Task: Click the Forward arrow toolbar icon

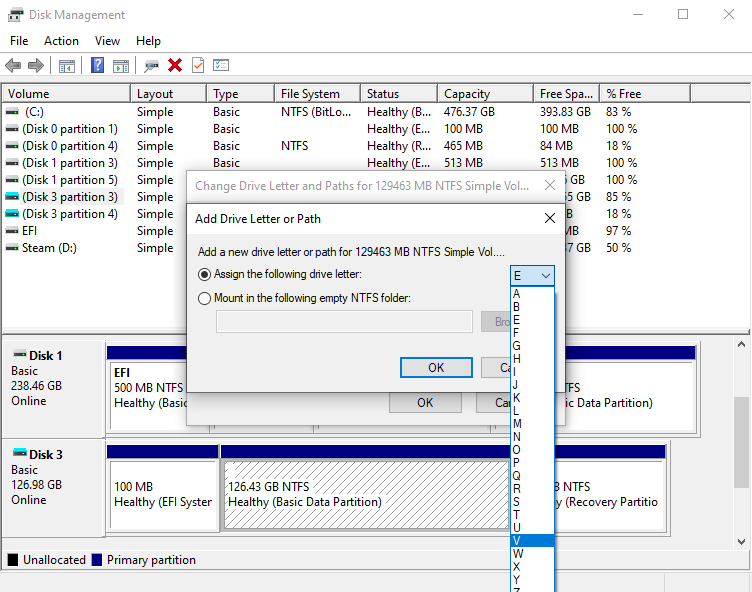Action: tap(36, 65)
